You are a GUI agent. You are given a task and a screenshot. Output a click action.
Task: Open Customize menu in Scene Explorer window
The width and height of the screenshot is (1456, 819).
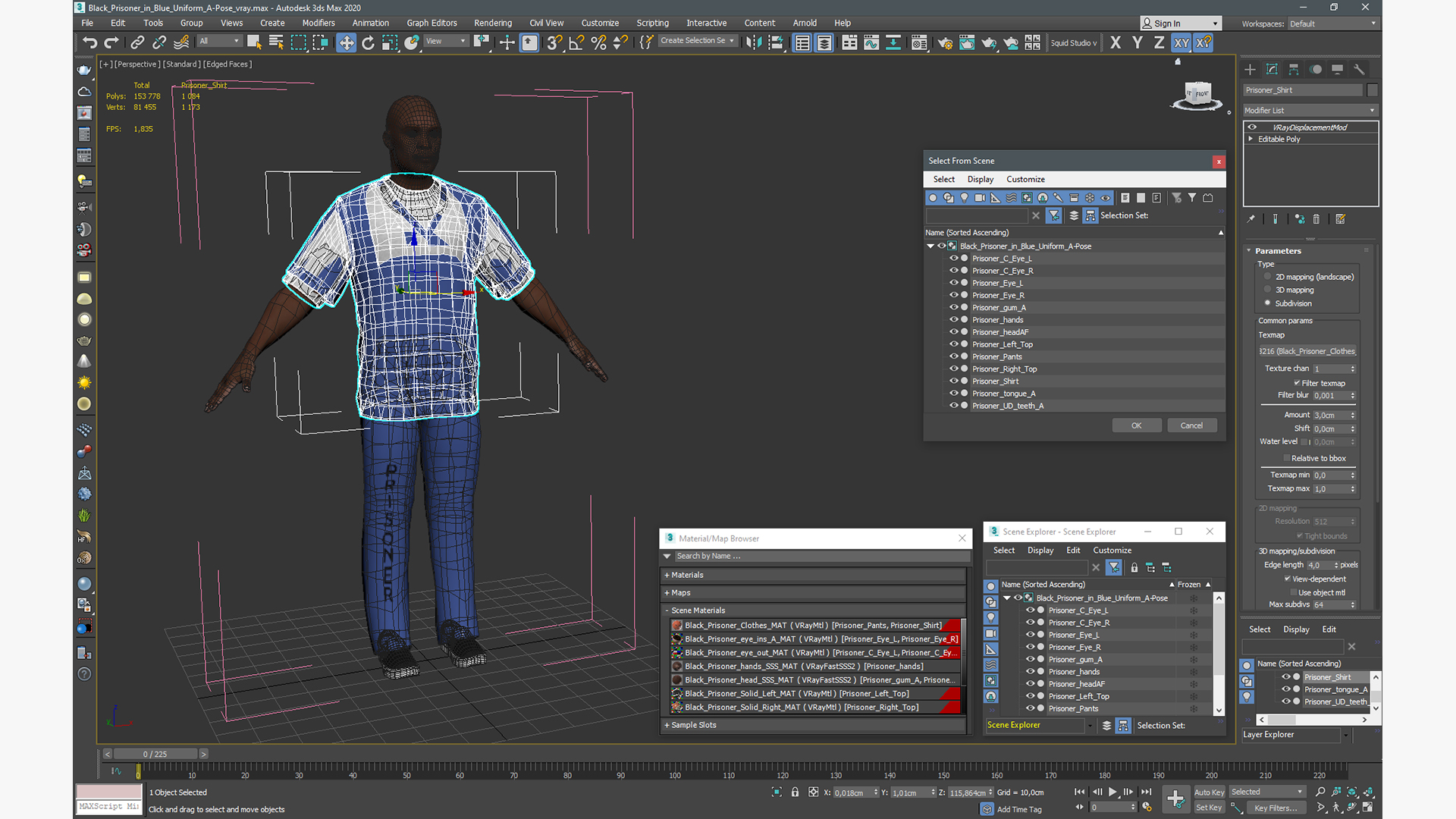coord(1112,550)
